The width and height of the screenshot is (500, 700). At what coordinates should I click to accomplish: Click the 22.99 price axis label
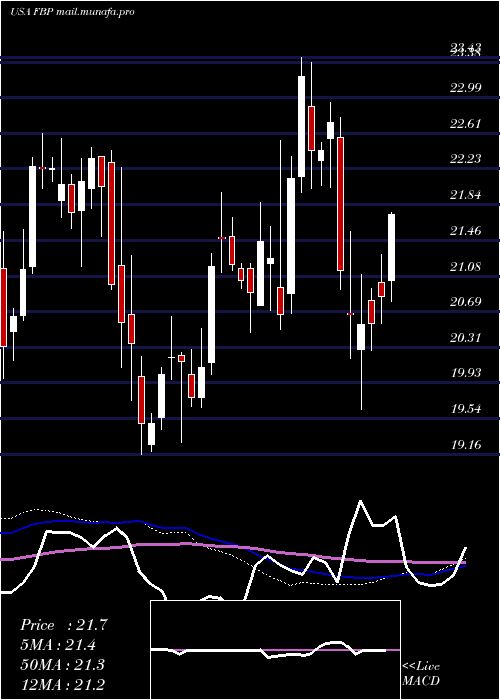466,88
